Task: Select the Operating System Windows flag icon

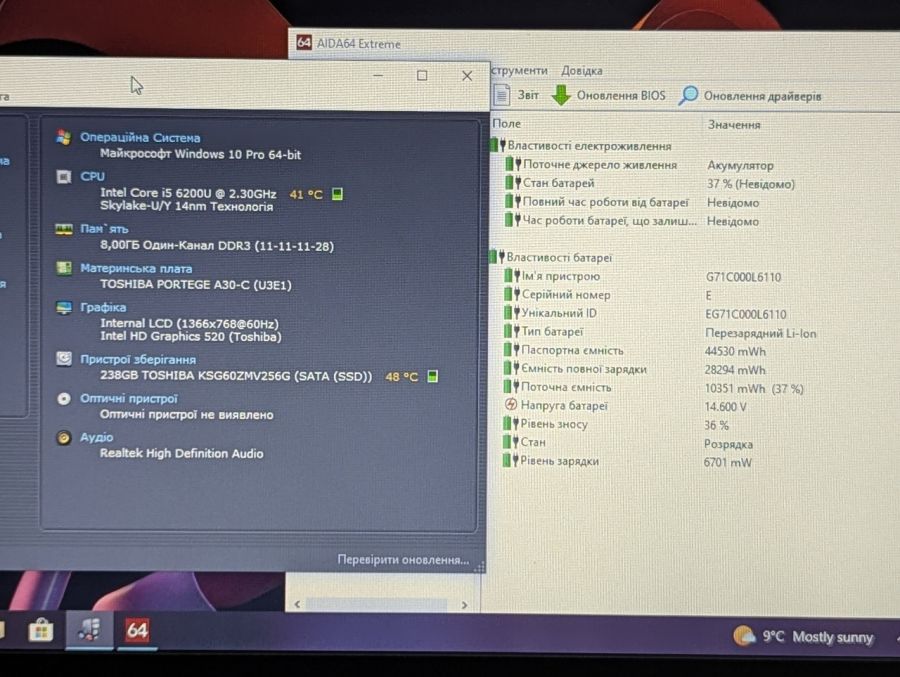Action: 64,137
